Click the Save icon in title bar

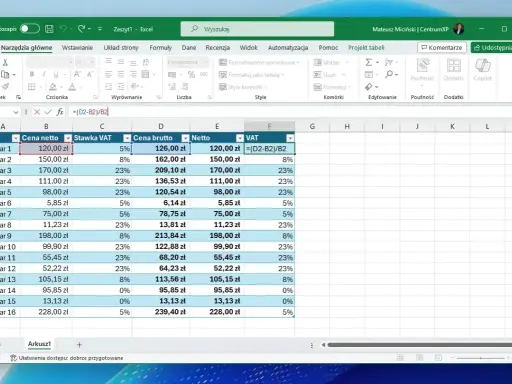click(49, 29)
